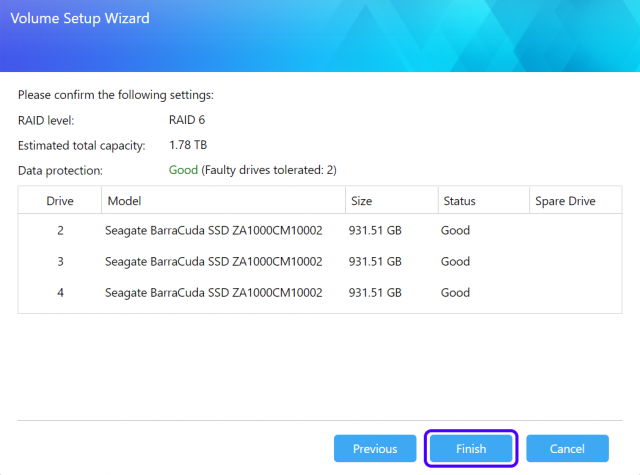640x475 pixels.
Task: Cancel the Volume Setup Wizard
Action: 568,449
